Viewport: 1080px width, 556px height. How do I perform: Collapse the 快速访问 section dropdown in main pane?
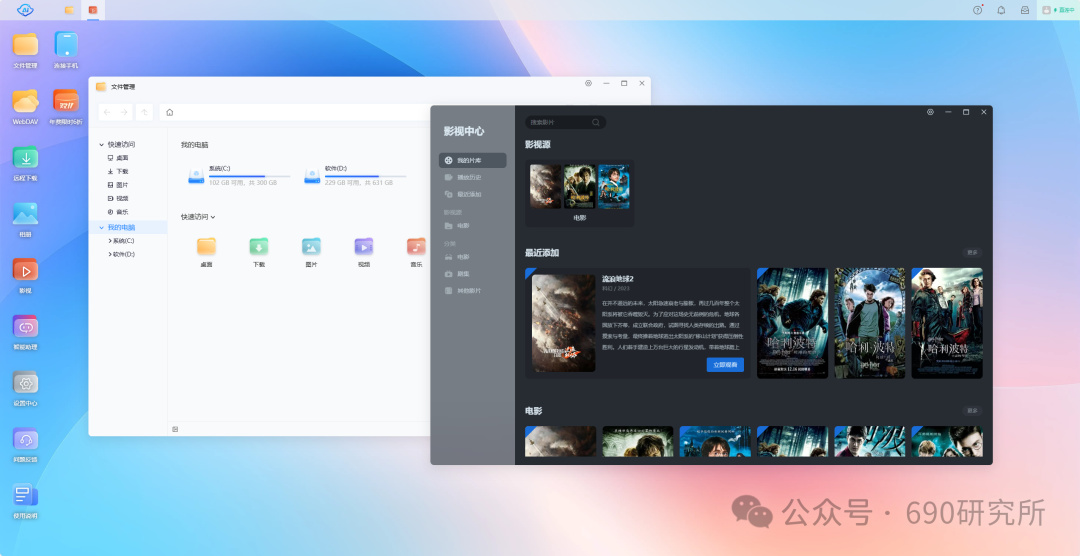(x=213, y=217)
